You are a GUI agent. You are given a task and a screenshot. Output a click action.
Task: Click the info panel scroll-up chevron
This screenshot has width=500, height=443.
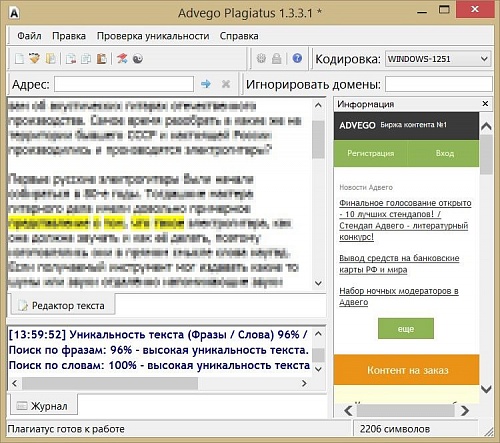click(486, 126)
